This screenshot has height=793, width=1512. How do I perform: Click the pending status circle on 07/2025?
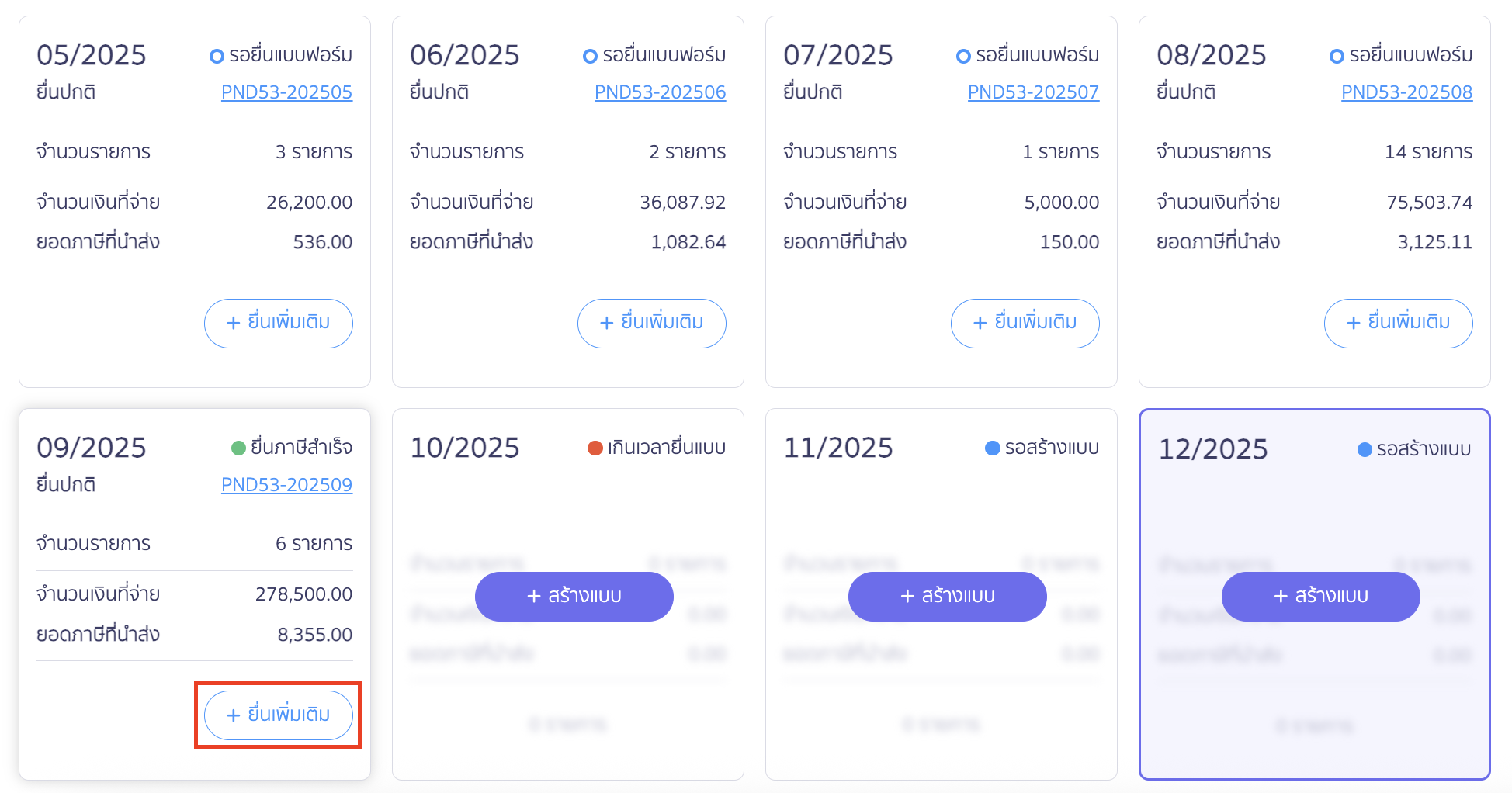coord(962,54)
